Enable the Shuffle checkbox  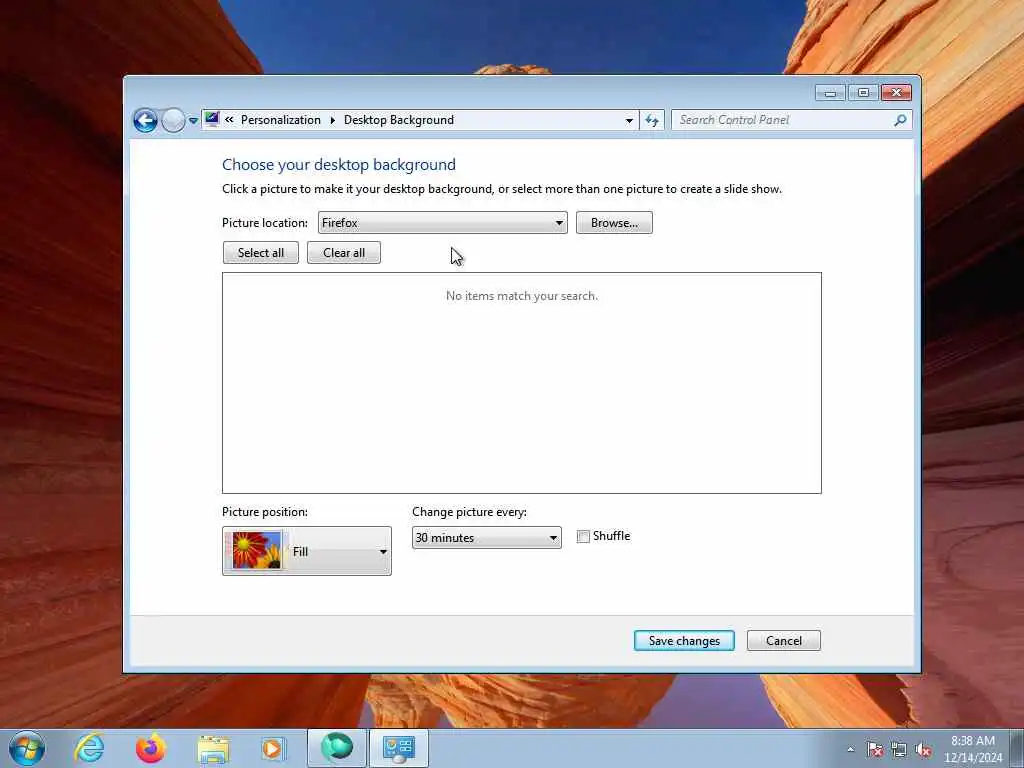583,537
